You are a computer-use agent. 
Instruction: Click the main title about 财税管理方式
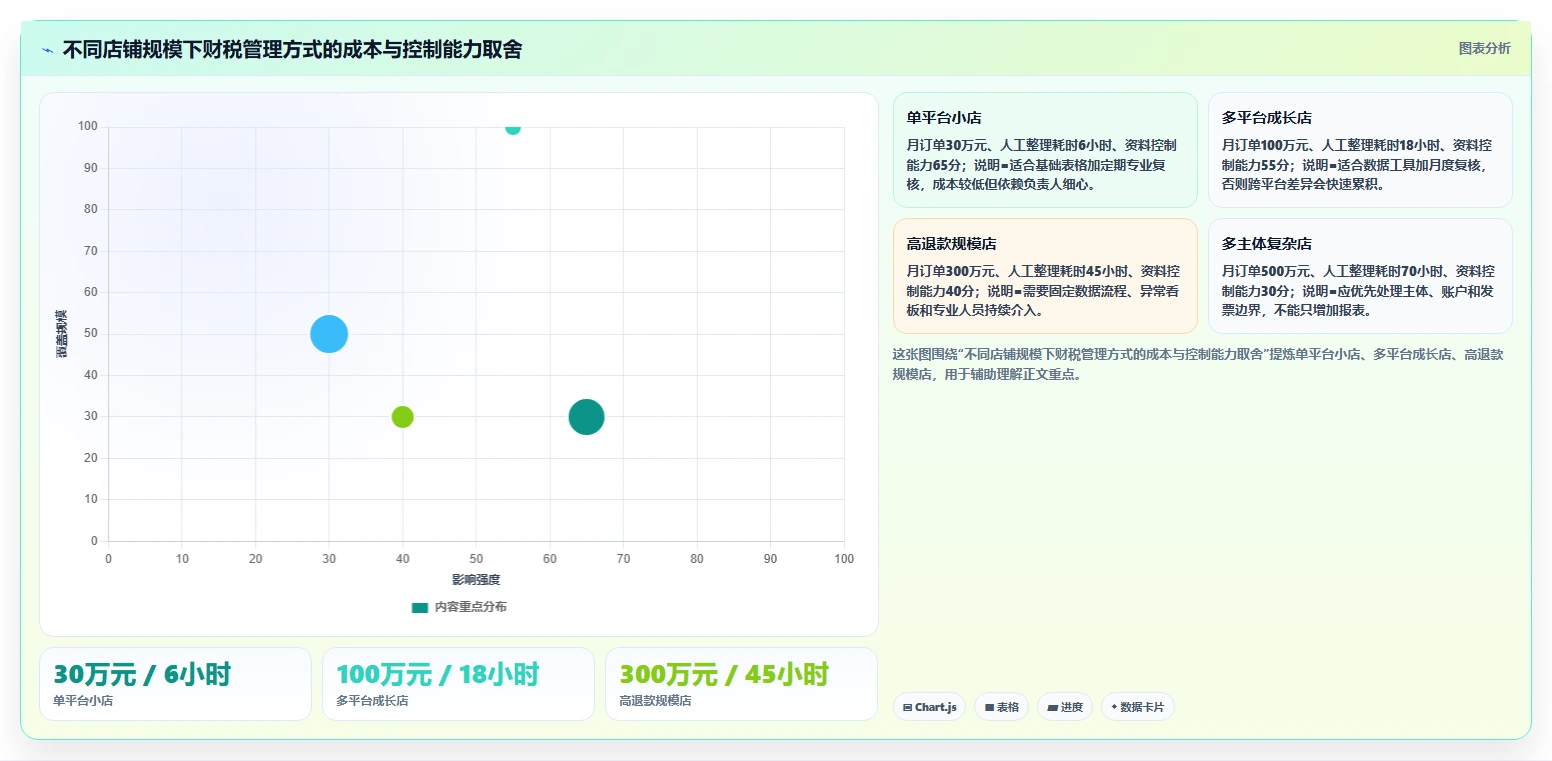tap(292, 50)
